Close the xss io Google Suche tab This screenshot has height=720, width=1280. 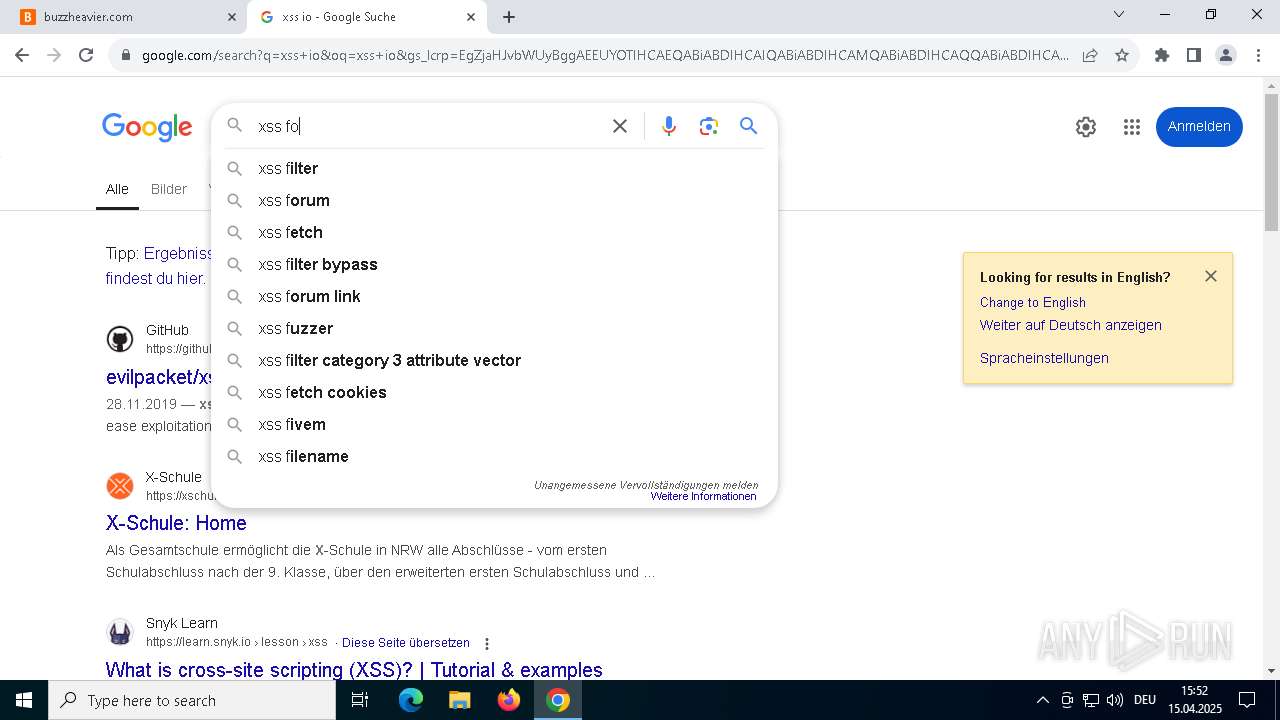[x=471, y=17]
